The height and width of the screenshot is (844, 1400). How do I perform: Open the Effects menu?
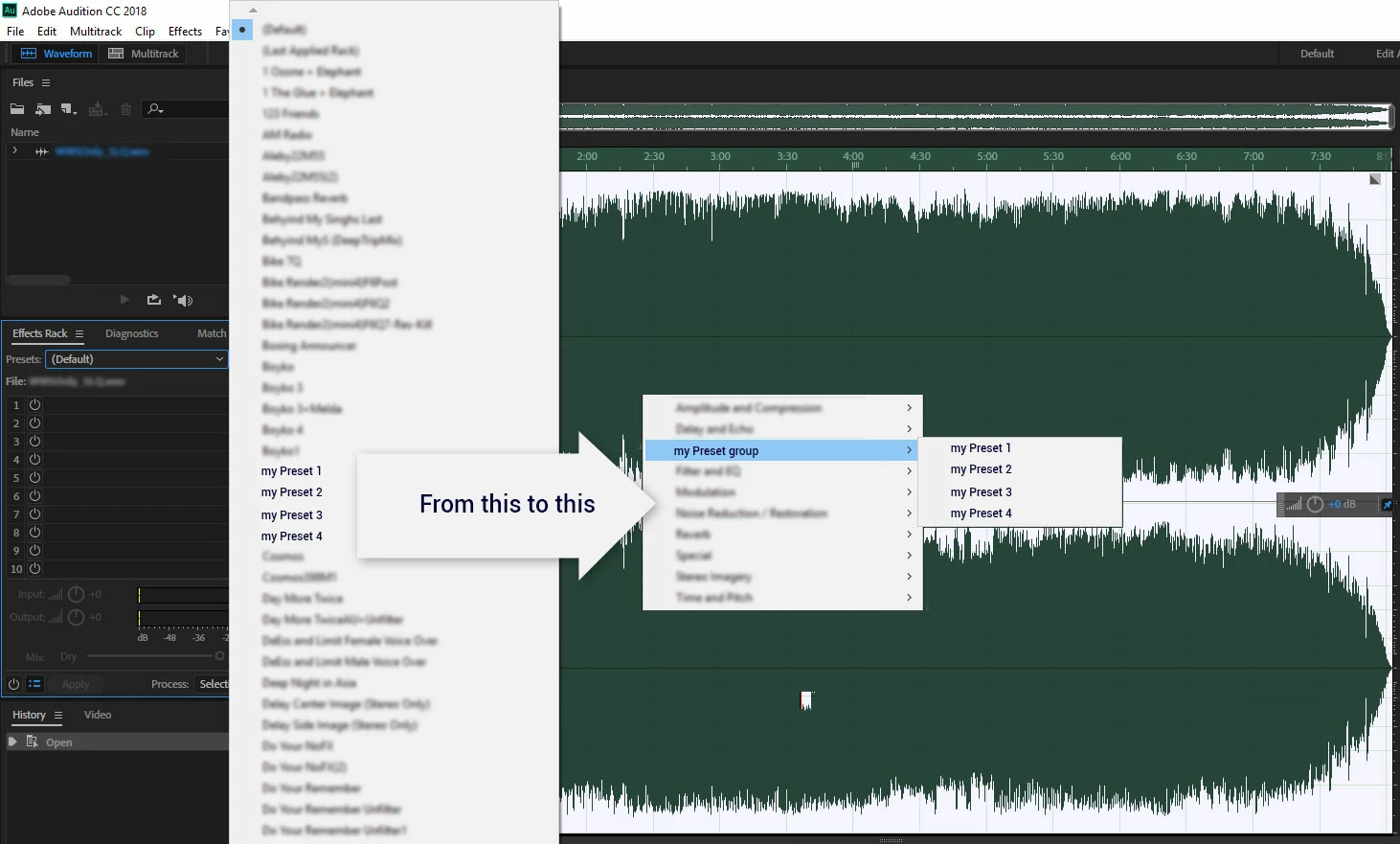pyautogui.click(x=185, y=32)
